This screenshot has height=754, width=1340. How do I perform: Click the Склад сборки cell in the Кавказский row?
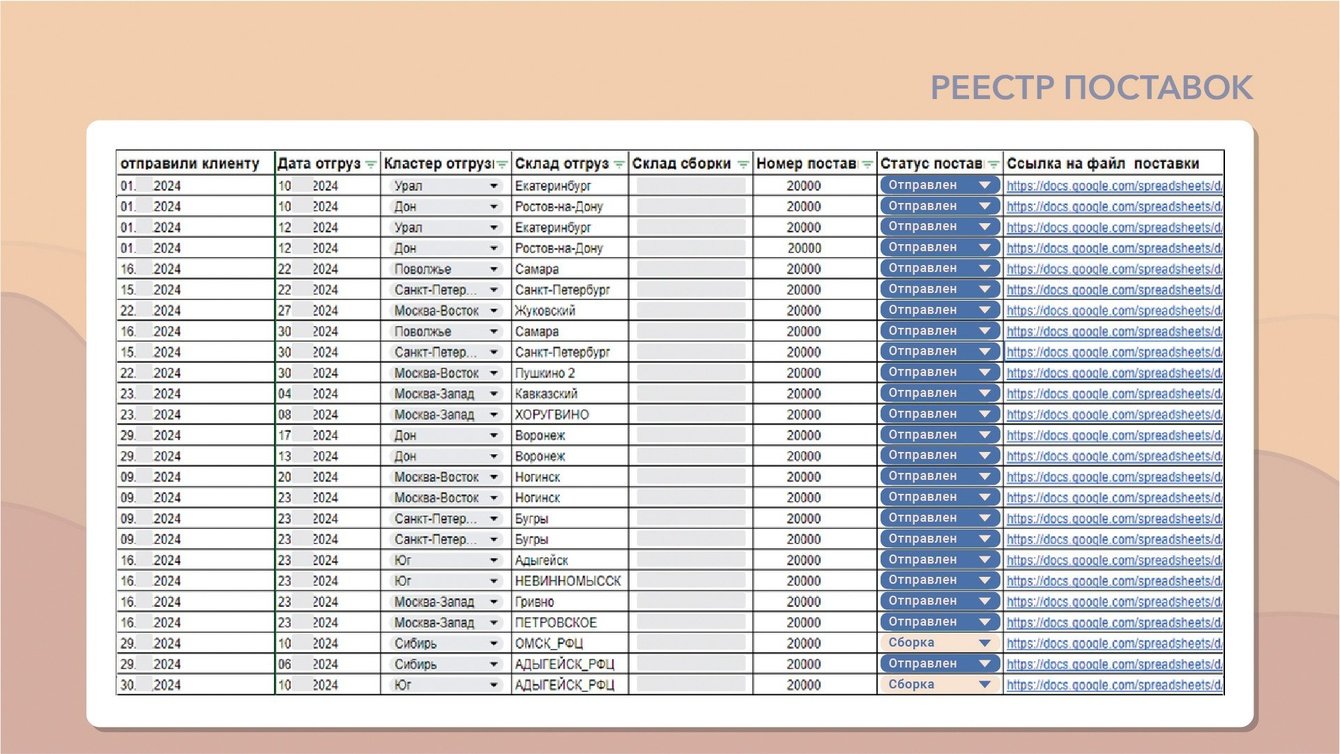pyautogui.click(x=691, y=394)
